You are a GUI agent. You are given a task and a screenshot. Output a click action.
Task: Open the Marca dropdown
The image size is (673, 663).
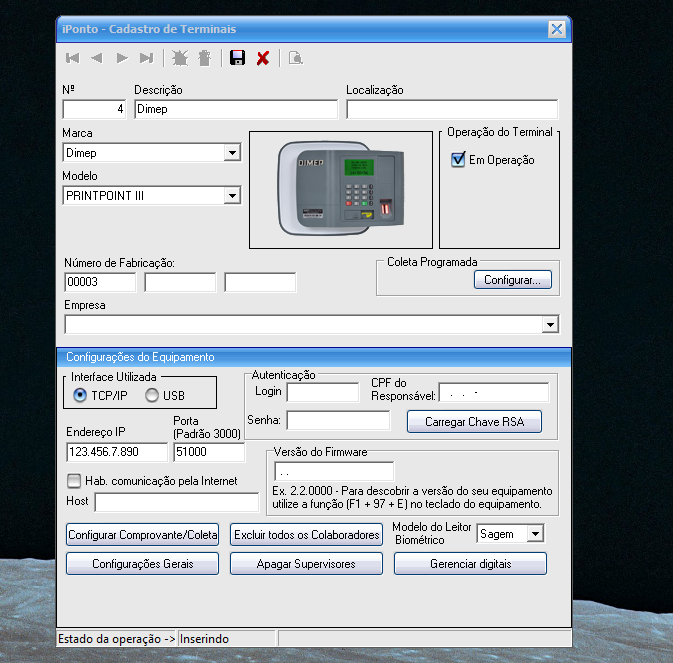232,153
